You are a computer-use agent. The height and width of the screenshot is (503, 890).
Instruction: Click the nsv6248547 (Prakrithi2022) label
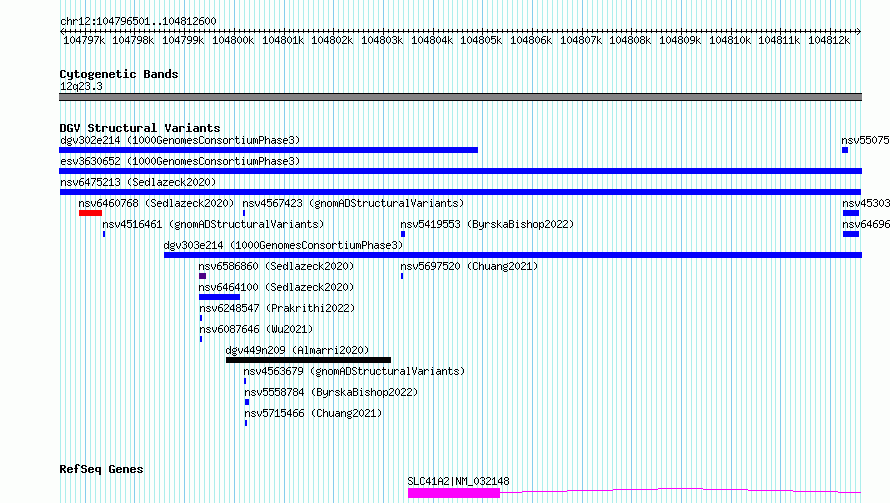pos(277,308)
